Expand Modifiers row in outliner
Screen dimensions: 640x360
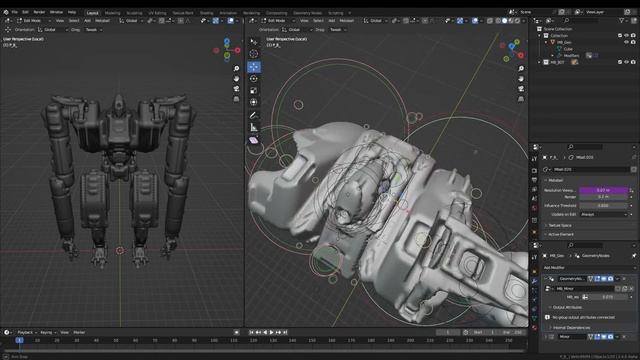click(x=553, y=56)
